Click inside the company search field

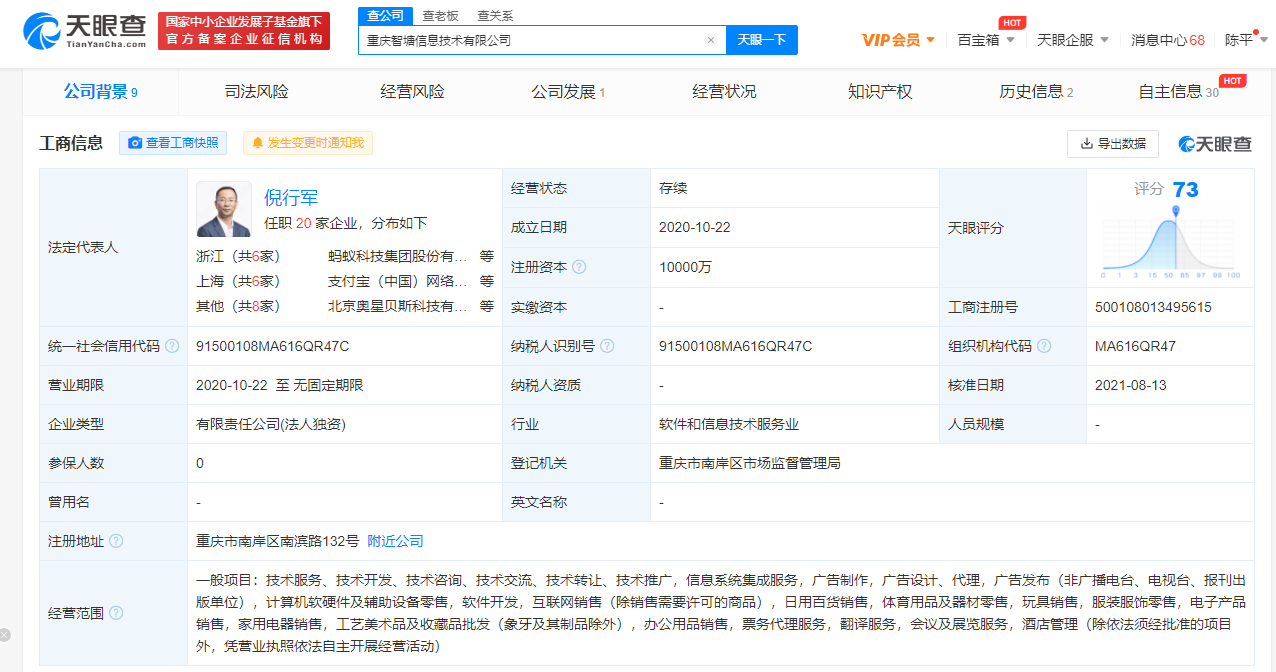coord(530,39)
